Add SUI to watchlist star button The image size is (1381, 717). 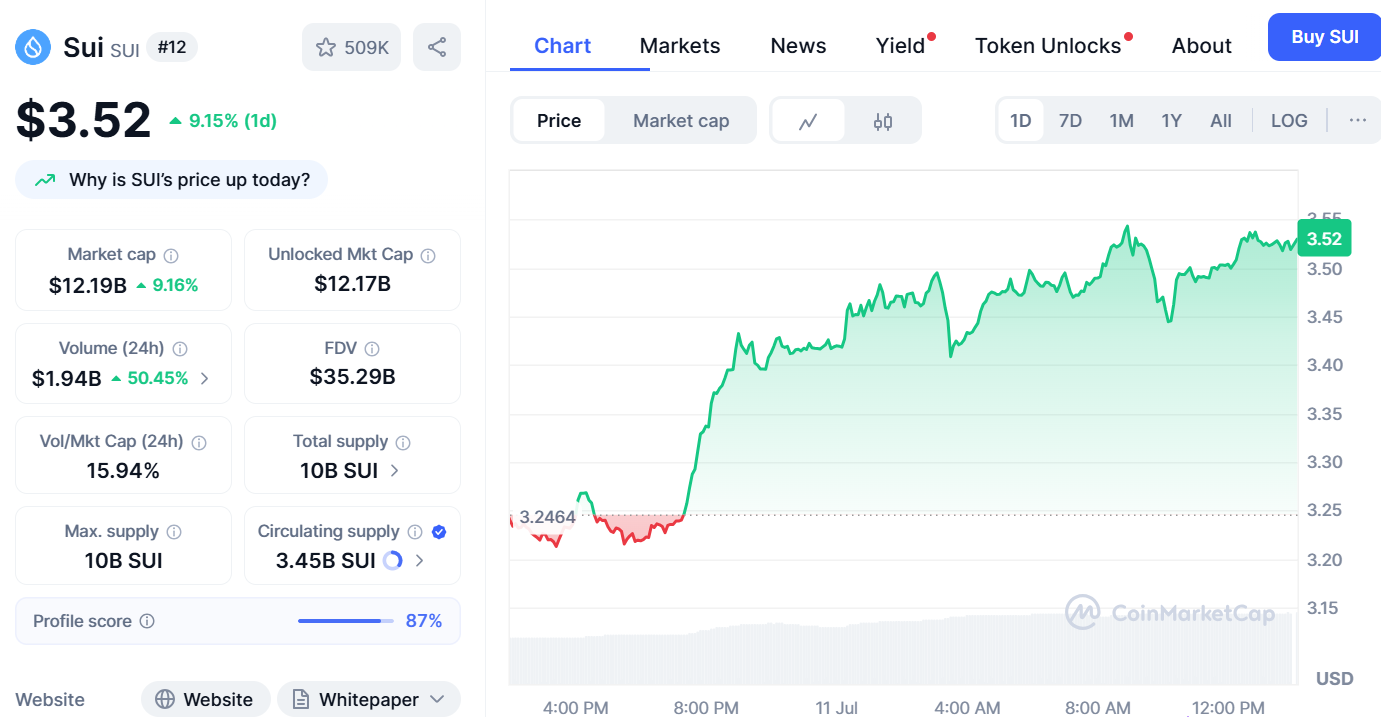(x=352, y=47)
